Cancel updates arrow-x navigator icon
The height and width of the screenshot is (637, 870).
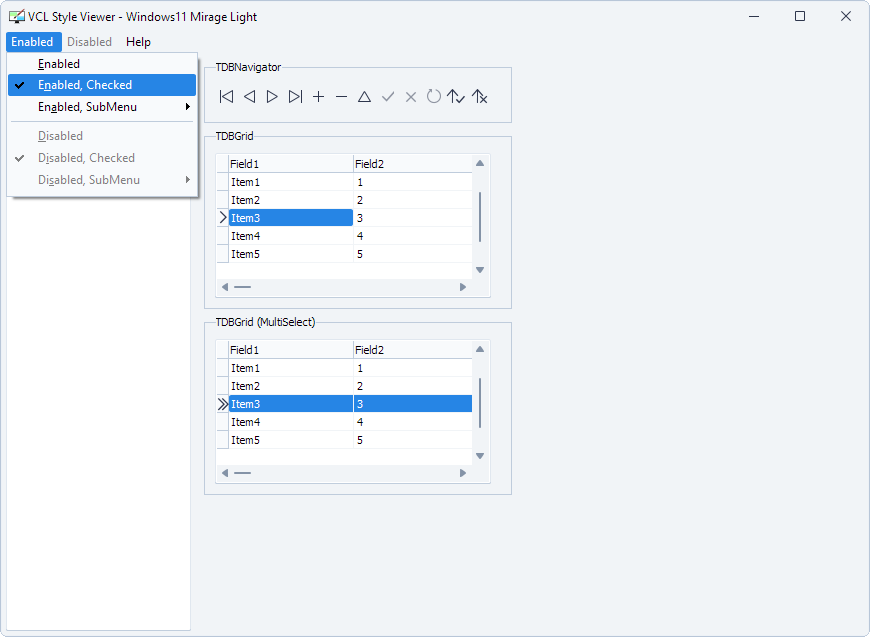tap(479, 97)
